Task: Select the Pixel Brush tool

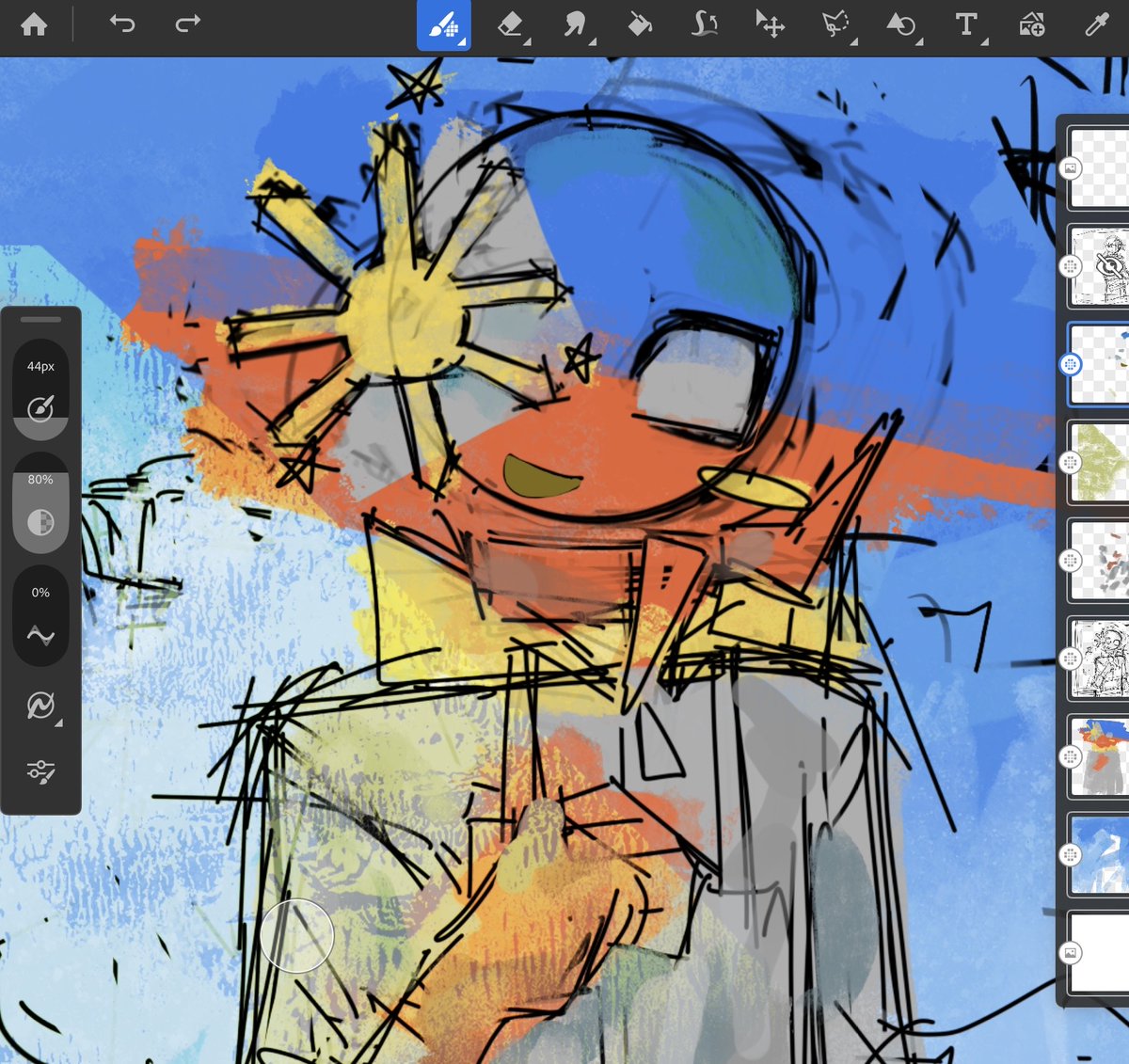Action: coord(444,24)
